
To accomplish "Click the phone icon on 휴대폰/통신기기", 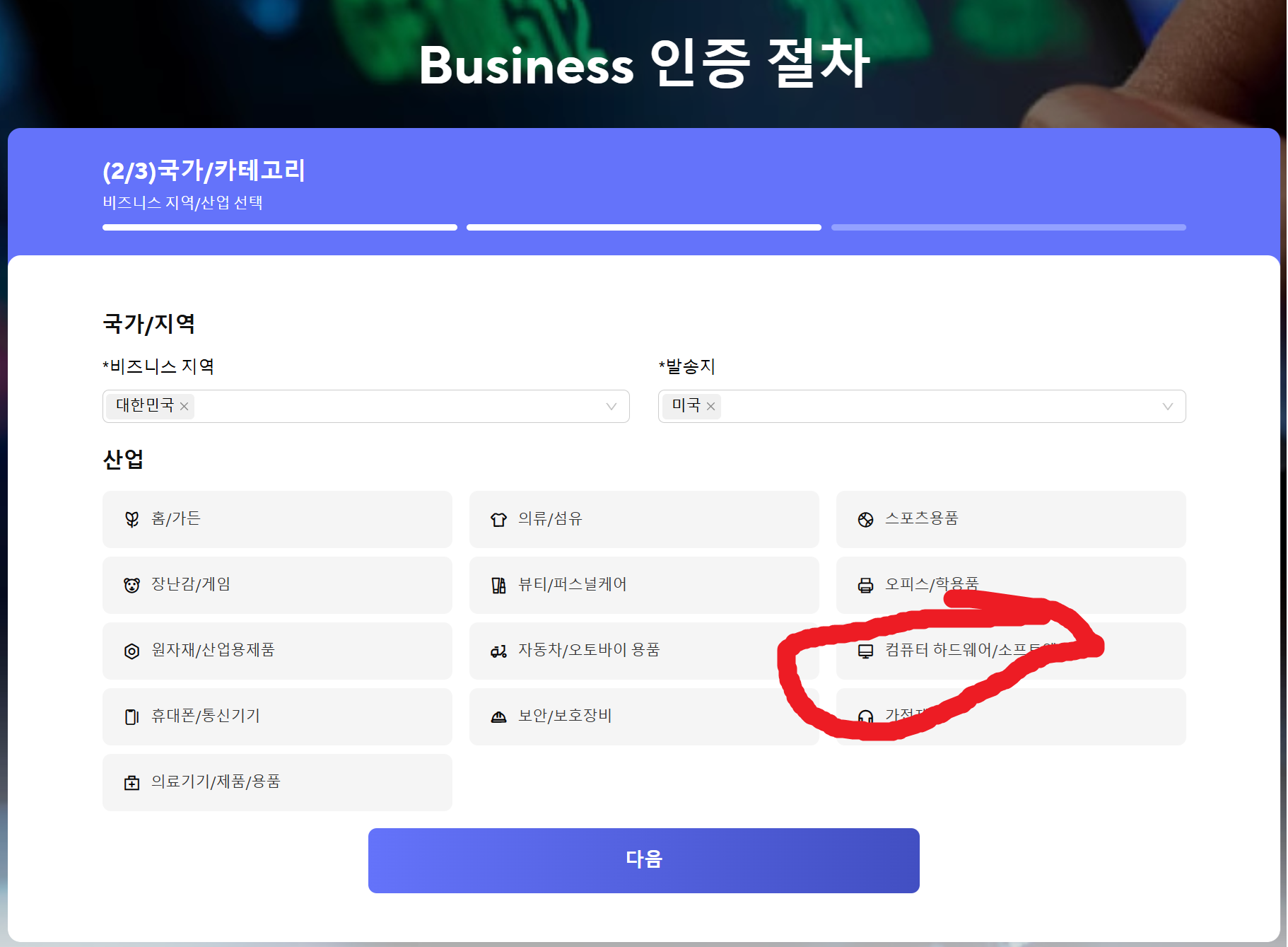I will click(x=131, y=716).
